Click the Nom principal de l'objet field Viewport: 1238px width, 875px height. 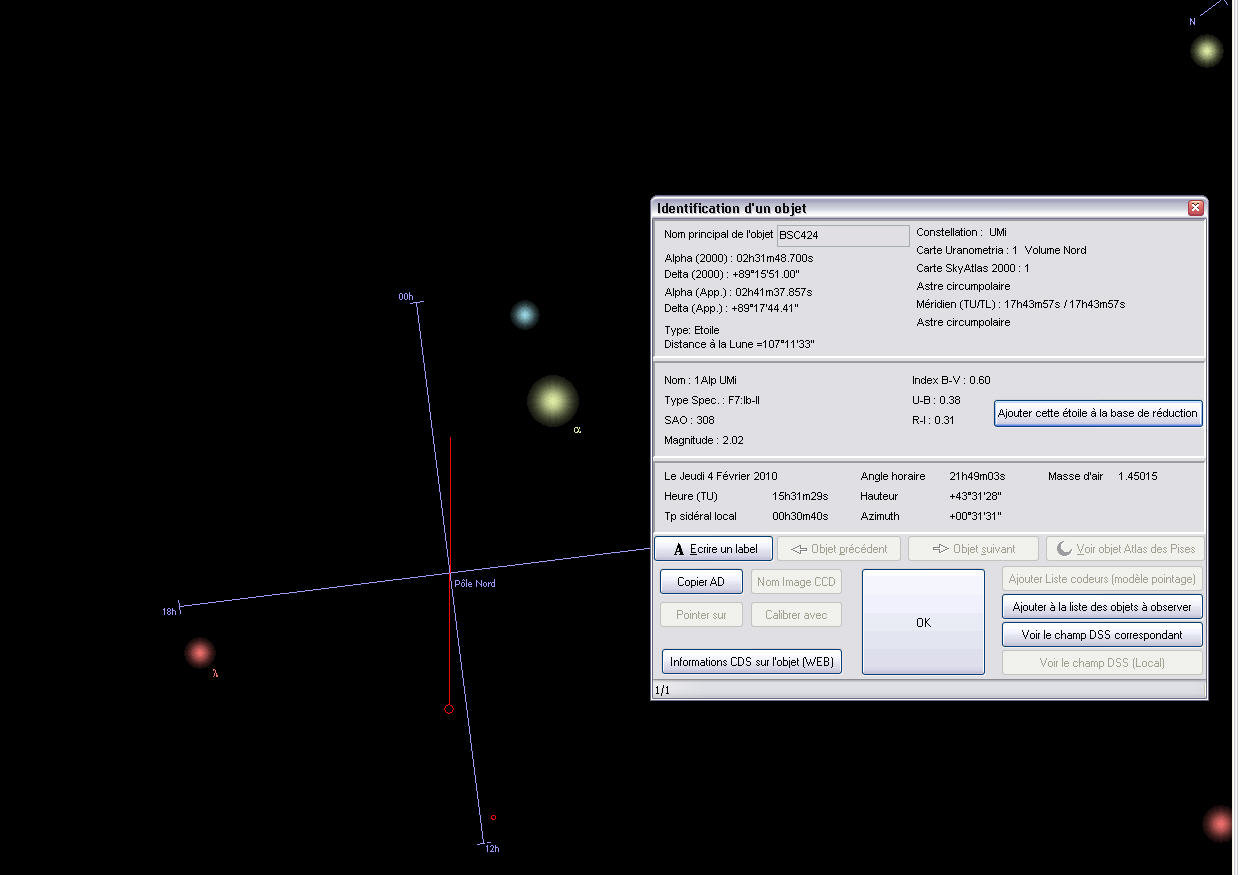pos(843,235)
